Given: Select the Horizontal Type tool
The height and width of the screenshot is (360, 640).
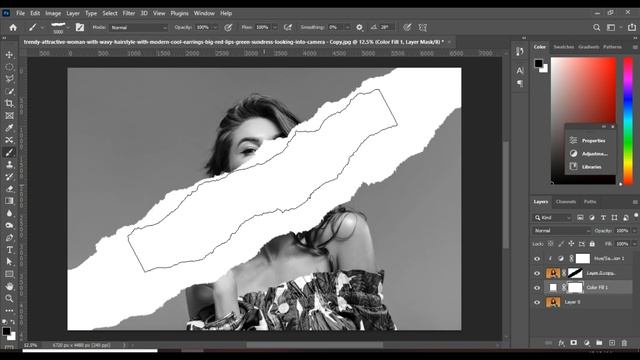Looking at the screenshot, I should coord(9,250).
